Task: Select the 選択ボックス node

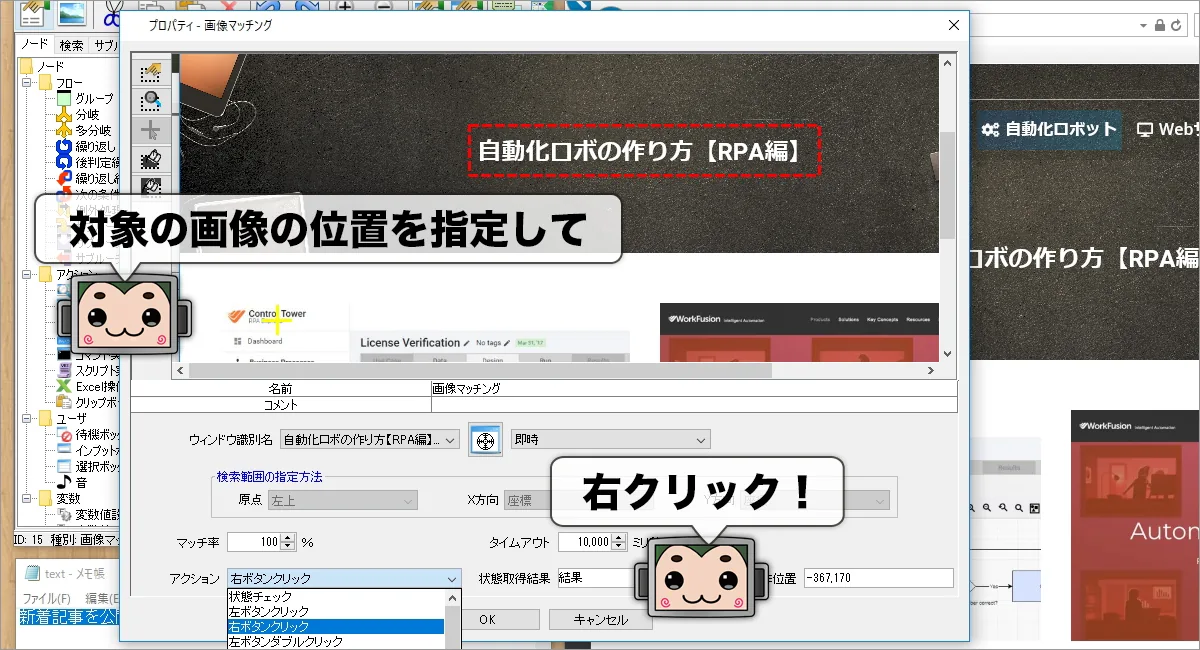Action: (88, 467)
